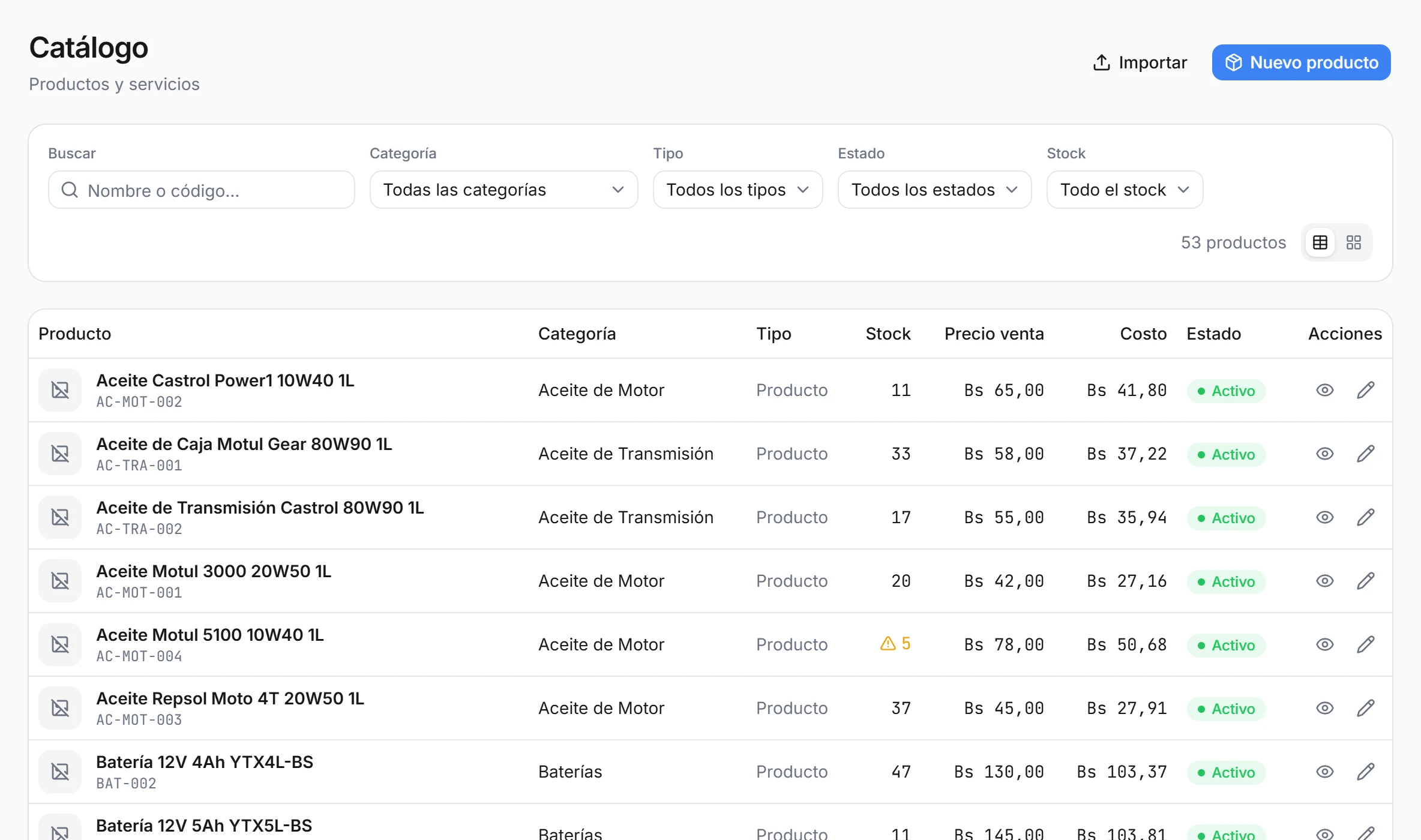Screen dimensions: 1421x840
Task: Click product code AC-TRA-001
Action: coord(139,466)
